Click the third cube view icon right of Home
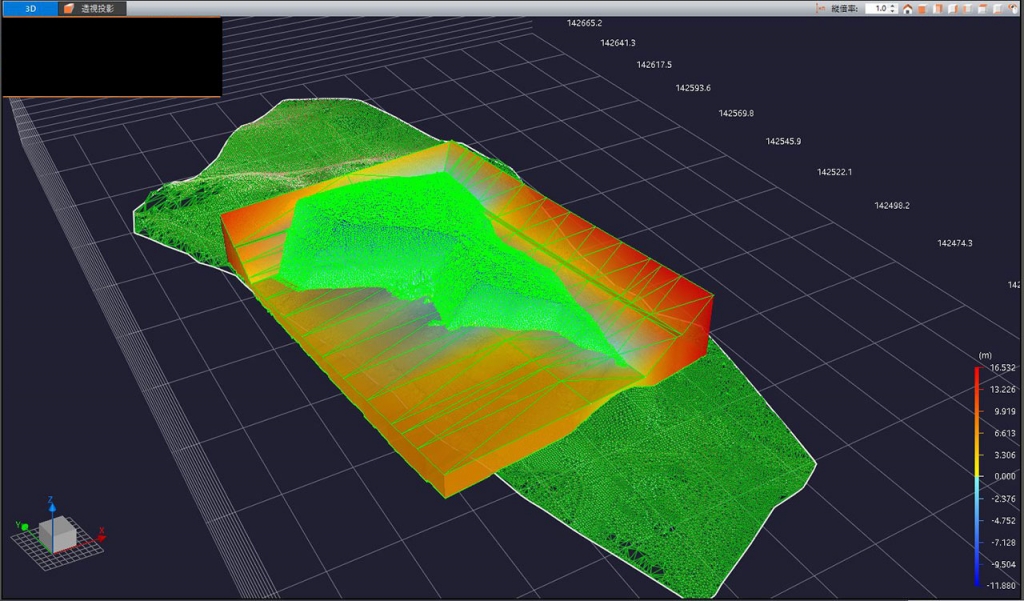The width and height of the screenshot is (1024, 601). point(953,8)
